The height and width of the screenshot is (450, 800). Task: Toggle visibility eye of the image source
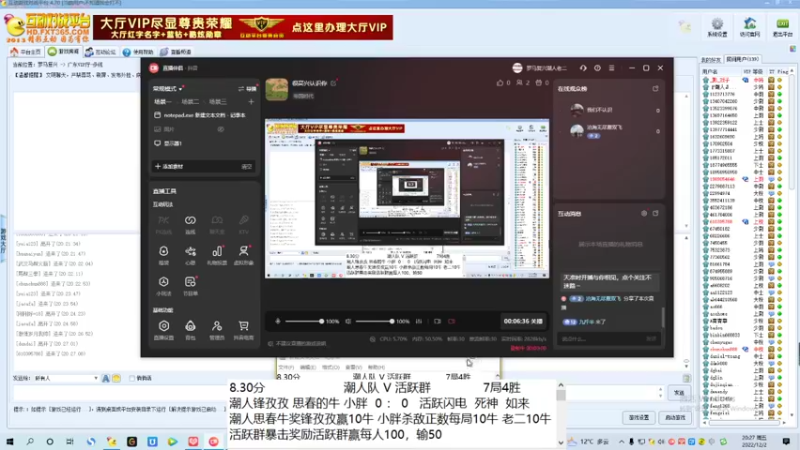[220, 130]
